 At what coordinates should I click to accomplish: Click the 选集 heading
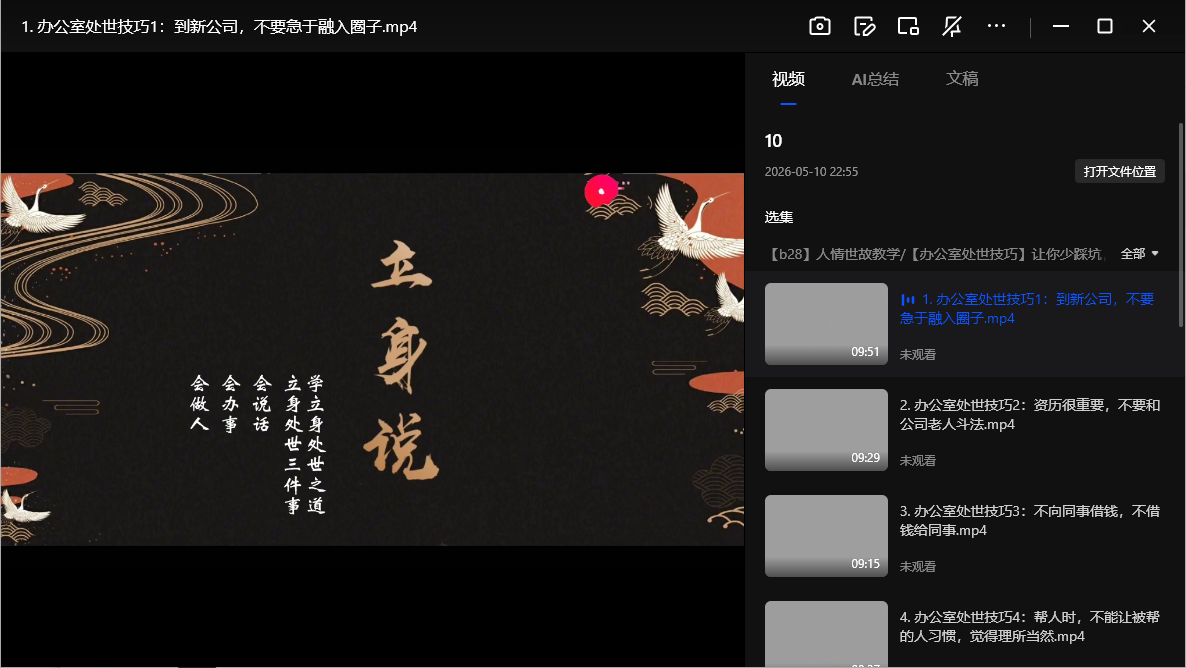[x=778, y=218]
